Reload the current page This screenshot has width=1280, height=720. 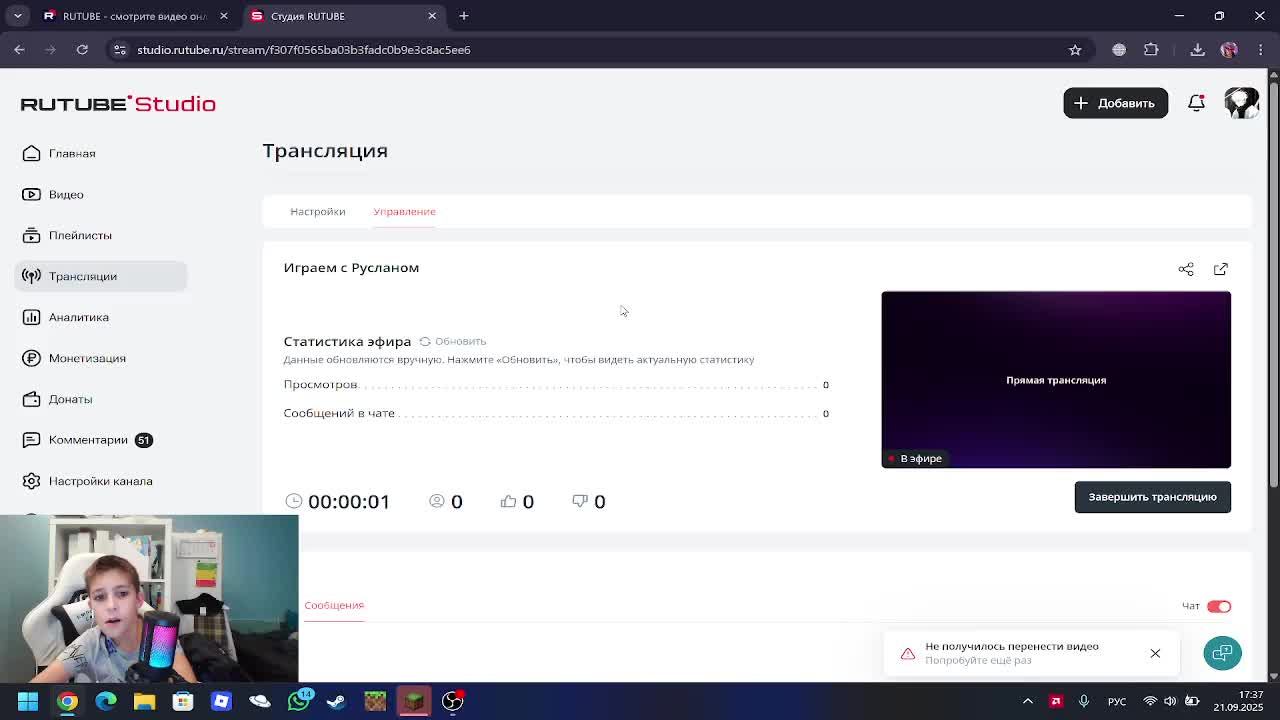click(x=82, y=49)
